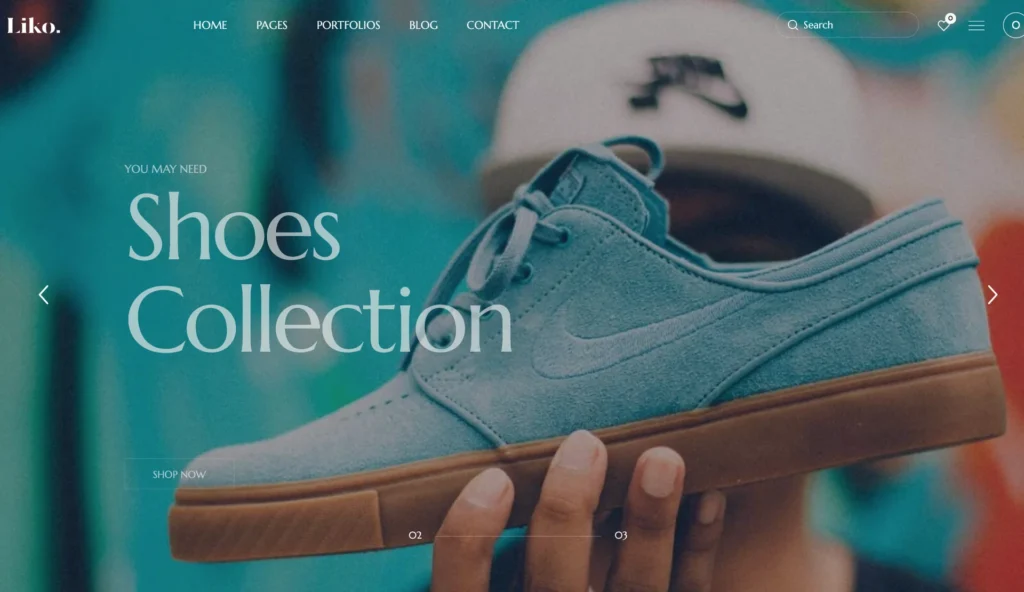Click the SHOP NOW button
Image resolution: width=1024 pixels, height=592 pixels.
pos(179,474)
